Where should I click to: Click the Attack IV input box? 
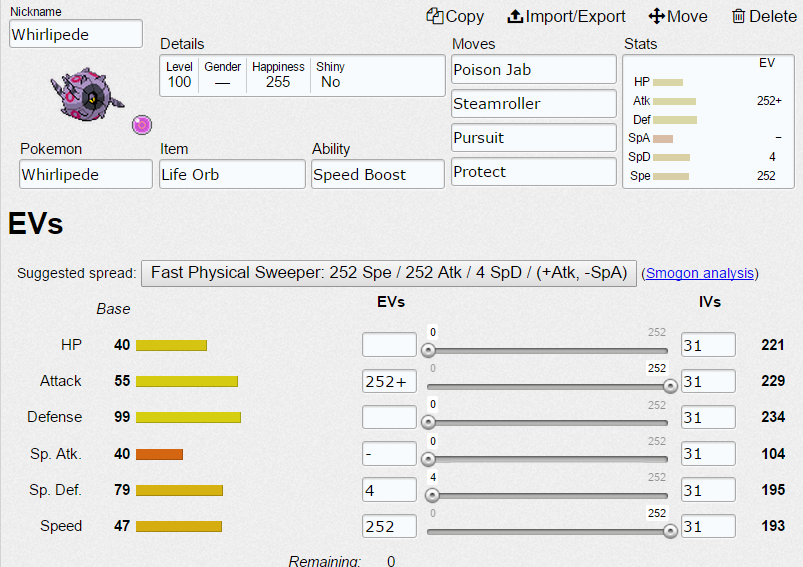tap(708, 381)
